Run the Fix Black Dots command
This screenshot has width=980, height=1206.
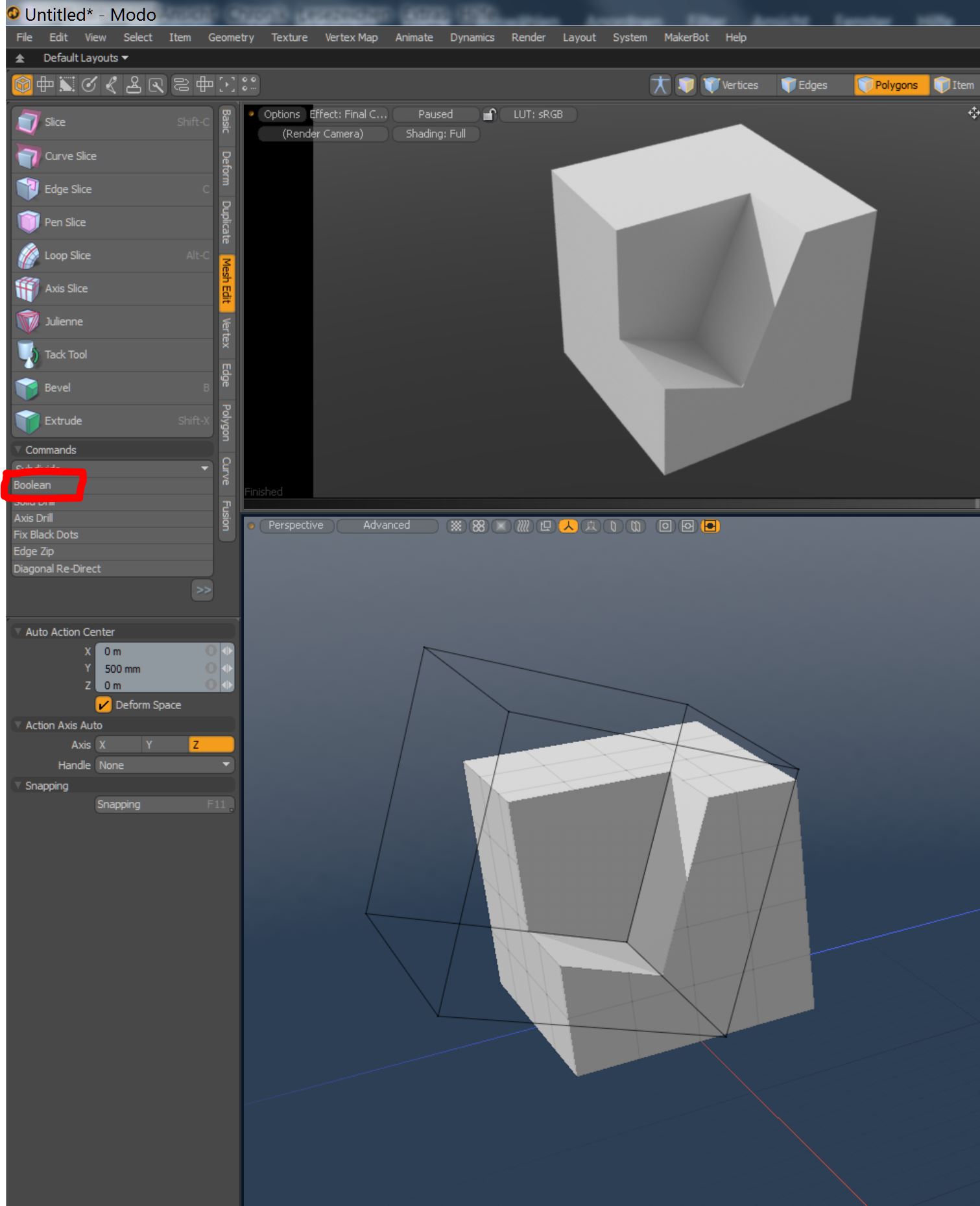click(x=113, y=535)
